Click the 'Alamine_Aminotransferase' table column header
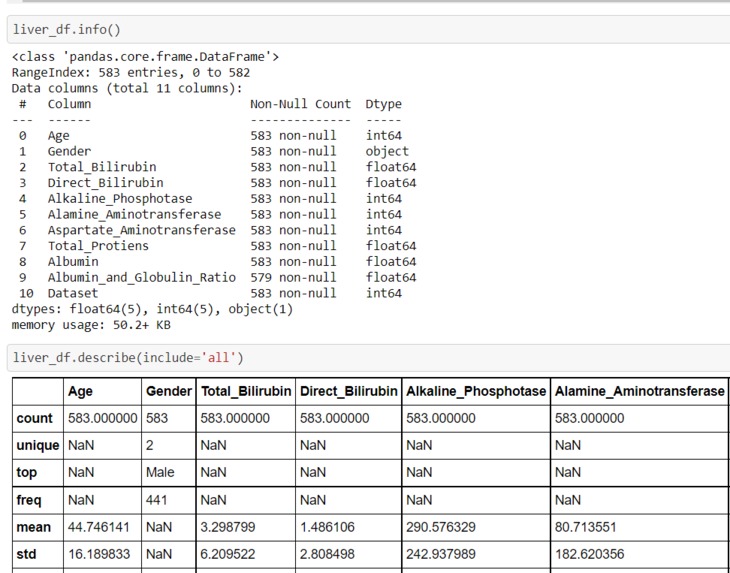Image resolution: width=730 pixels, height=573 pixels. coord(639,391)
